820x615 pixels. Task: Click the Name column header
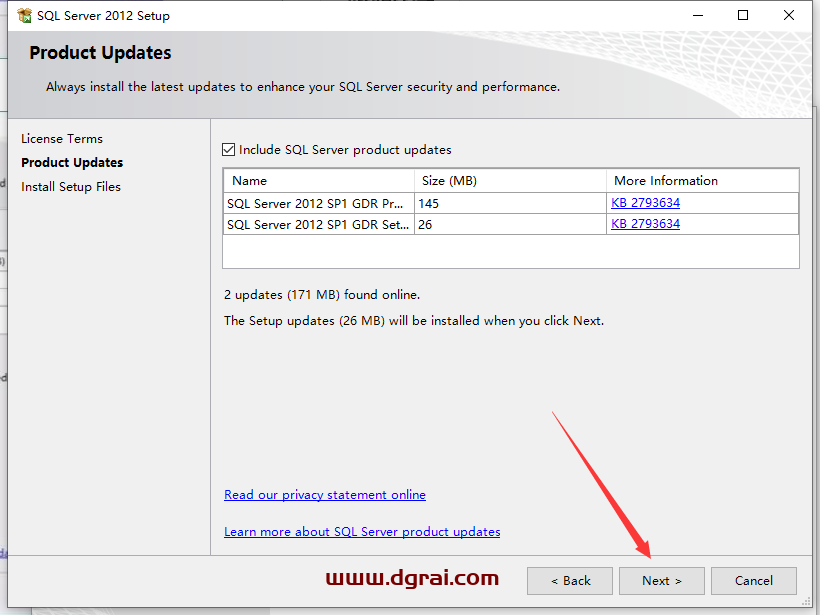click(319, 181)
